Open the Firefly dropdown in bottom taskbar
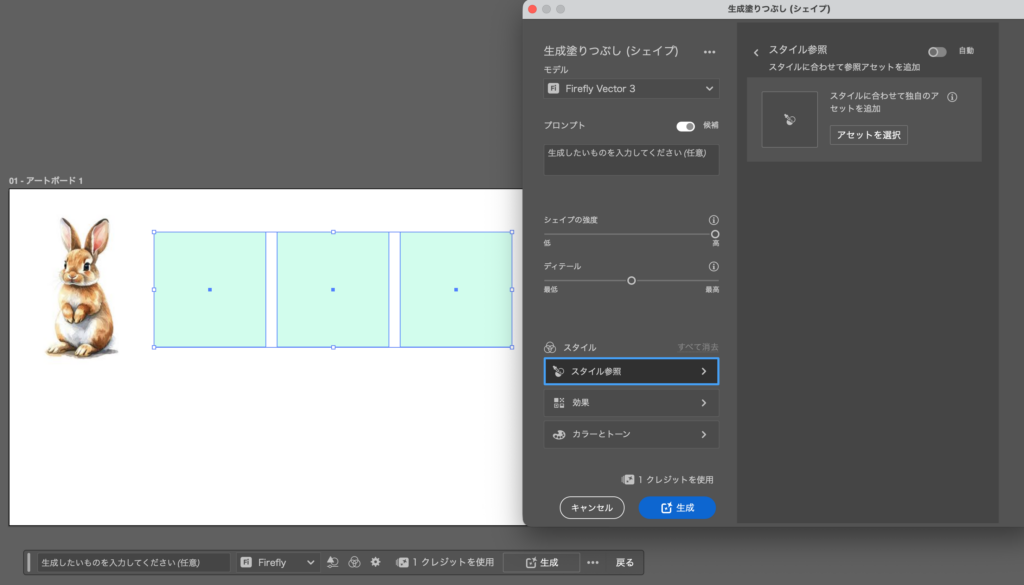 tap(278, 562)
